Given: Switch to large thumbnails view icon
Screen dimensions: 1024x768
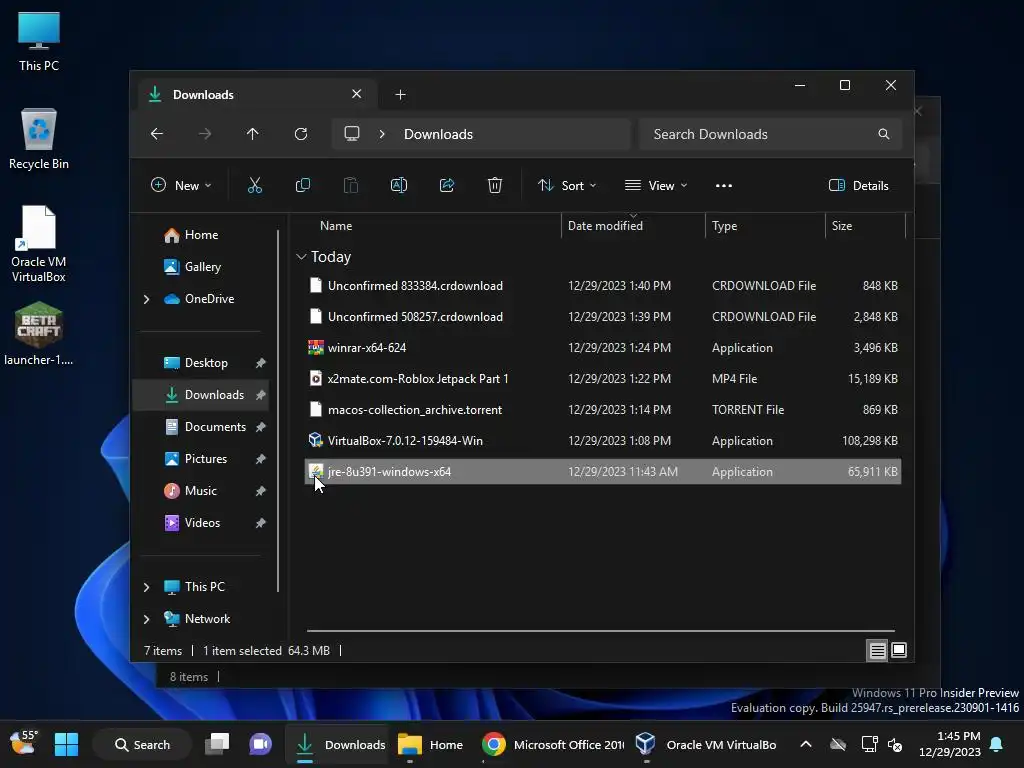Looking at the screenshot, I should 899,650.
